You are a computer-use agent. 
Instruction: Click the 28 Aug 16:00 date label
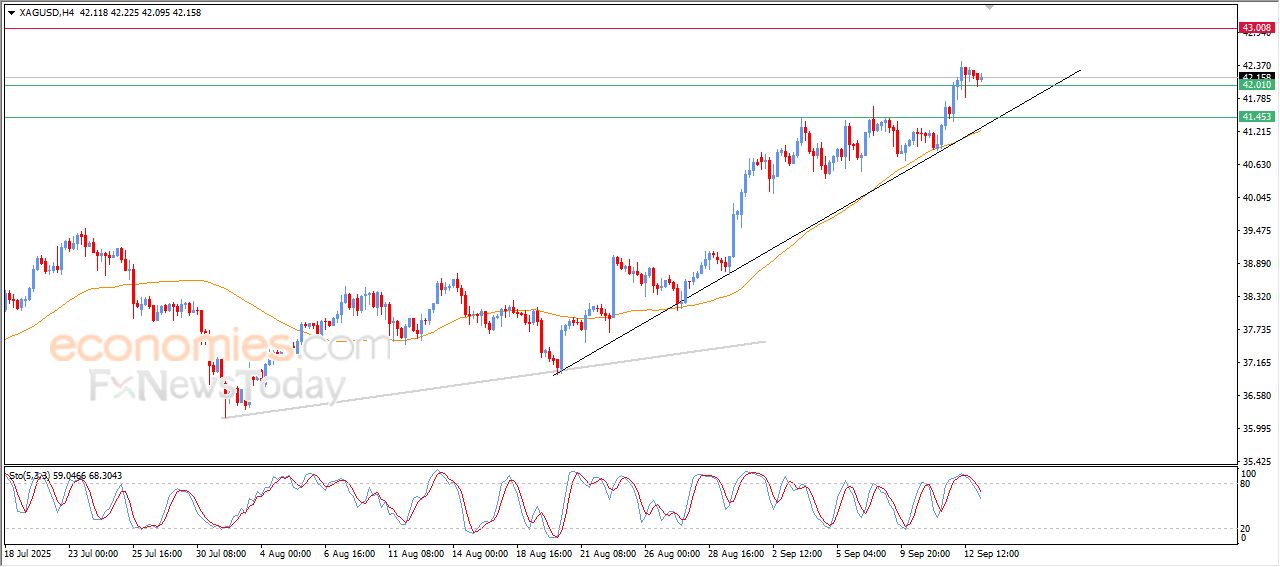click(x=734, y=552)
